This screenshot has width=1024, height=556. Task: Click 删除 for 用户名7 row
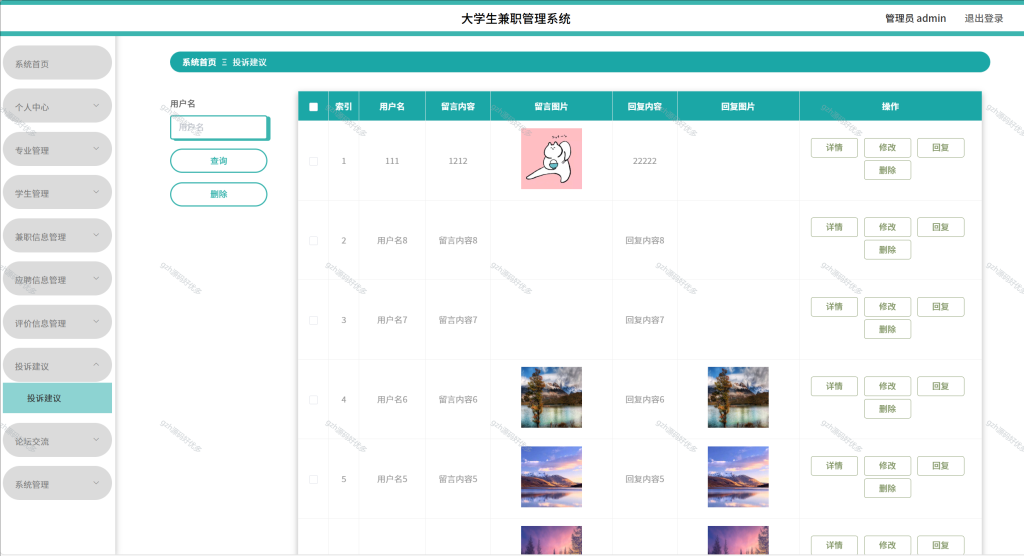[888, 329]
